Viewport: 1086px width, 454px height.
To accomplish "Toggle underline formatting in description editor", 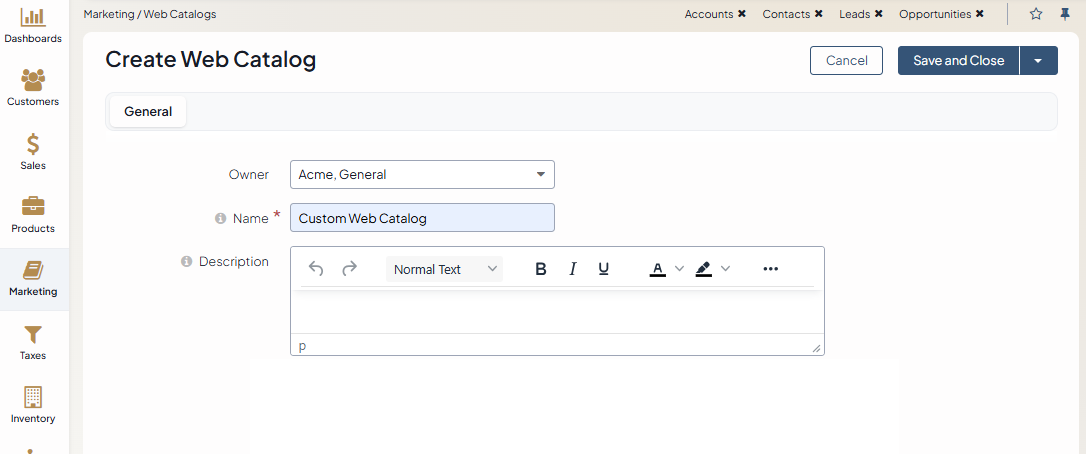I will [x=604, y=269].
